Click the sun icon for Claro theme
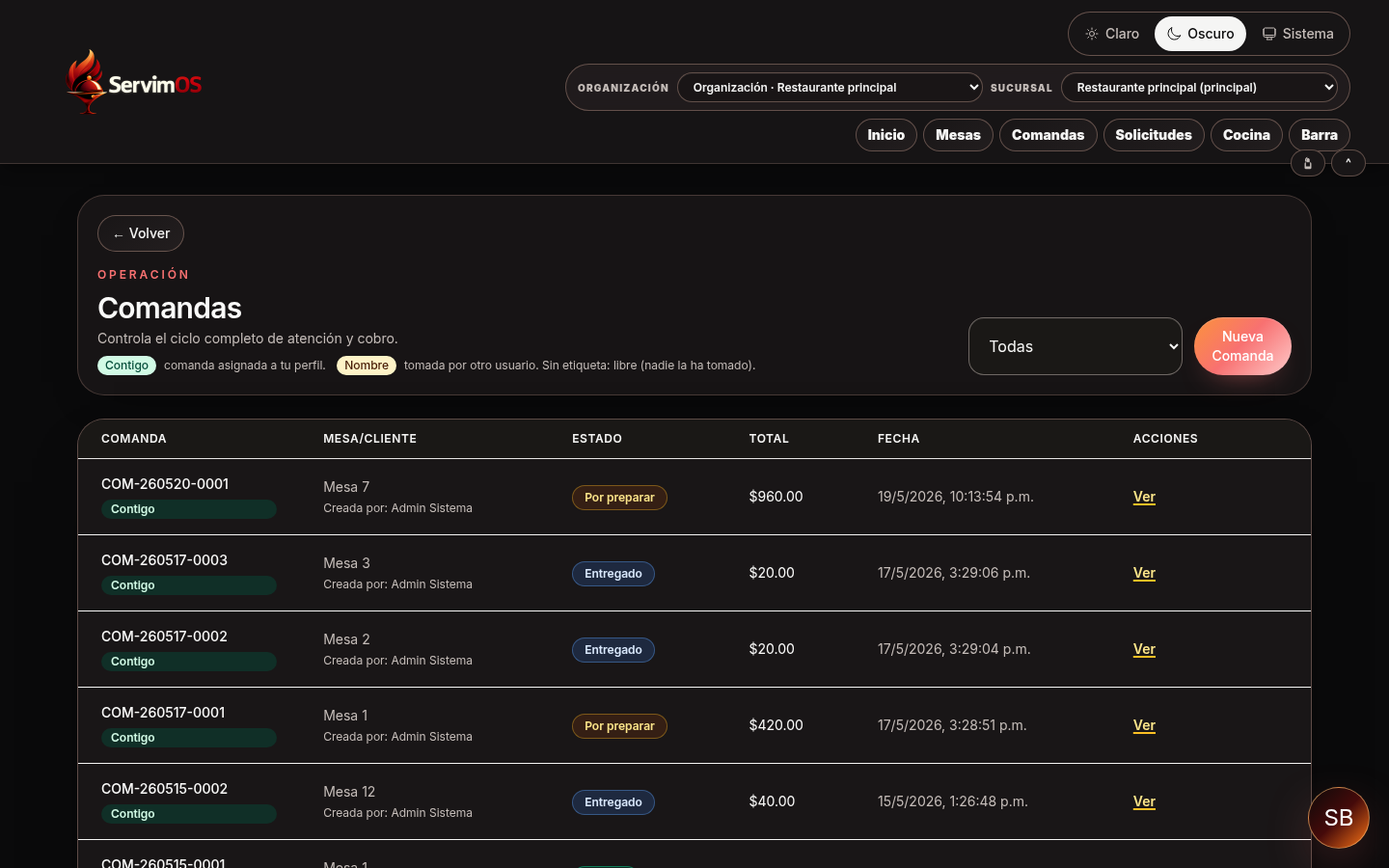The width and height of the screenshot is (1389, 868). click(1092, 34)
